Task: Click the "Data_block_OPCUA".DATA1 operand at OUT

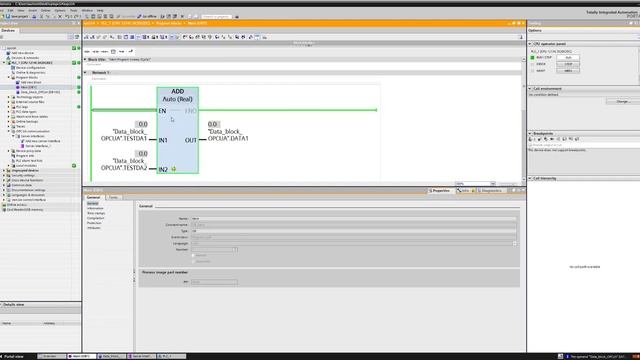Action: pyautogui.click(x=228, y=135)
